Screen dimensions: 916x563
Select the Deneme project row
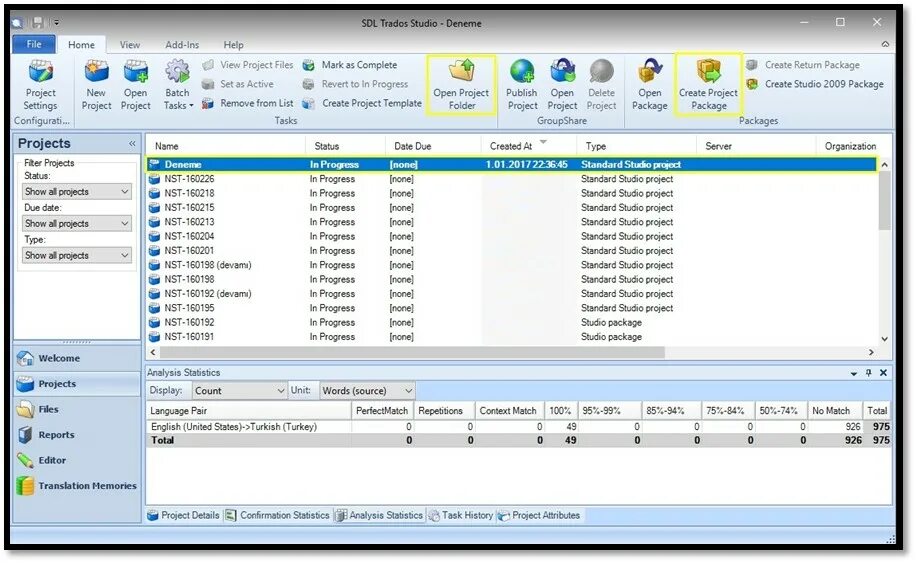(511, 165)
